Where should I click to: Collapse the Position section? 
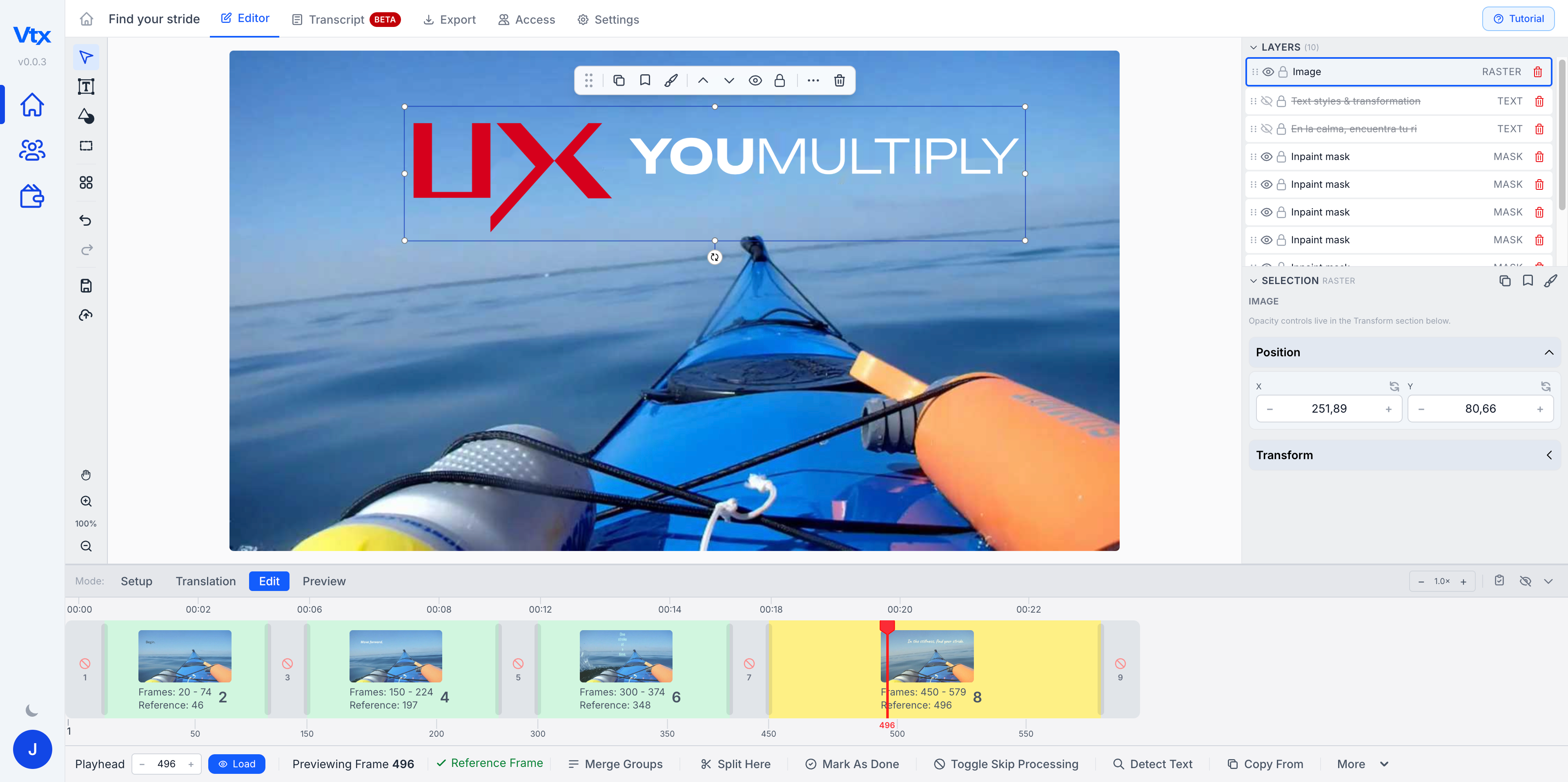tap(1548, 352)
